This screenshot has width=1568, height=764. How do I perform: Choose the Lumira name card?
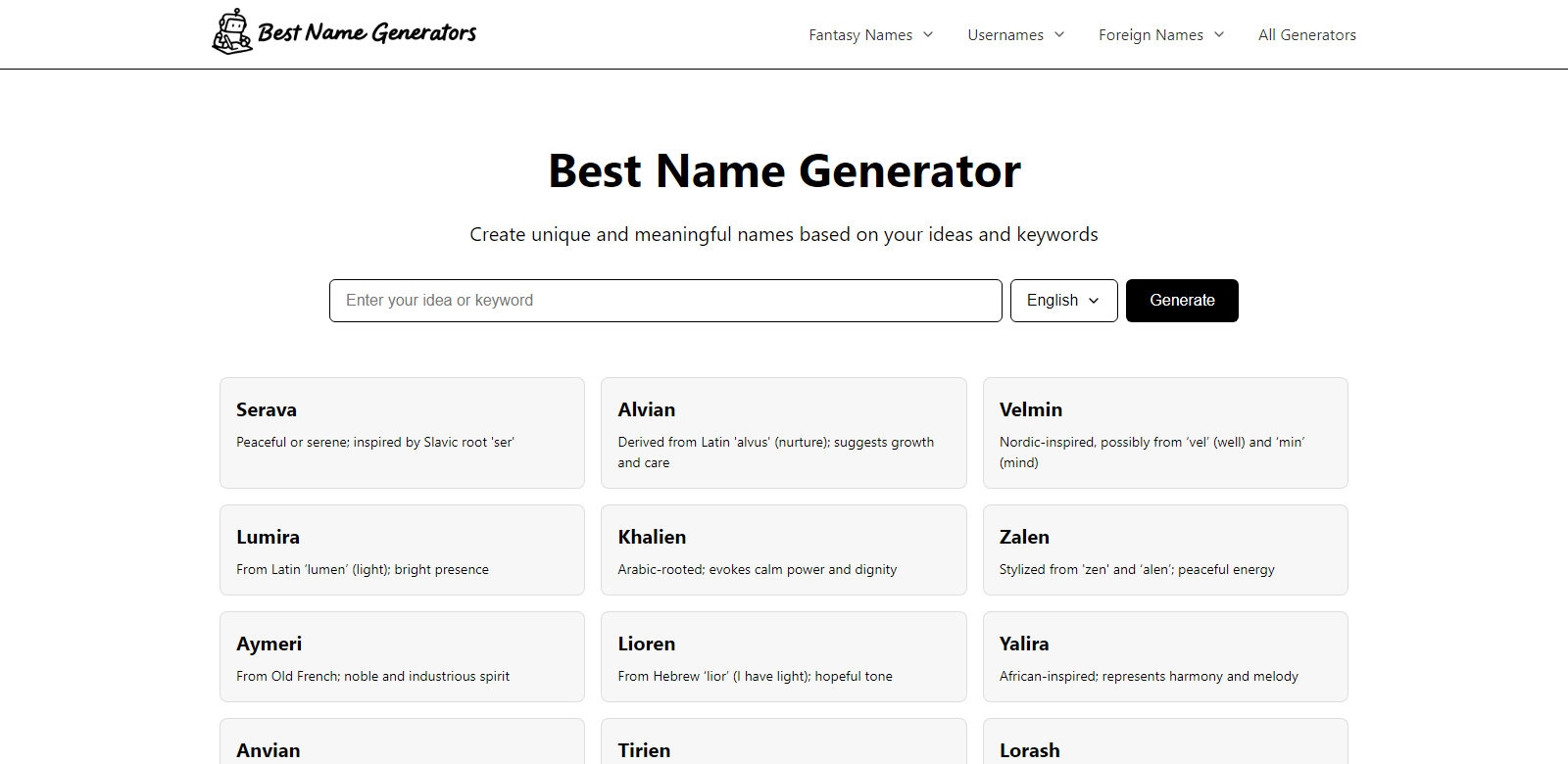click(402, 549)
